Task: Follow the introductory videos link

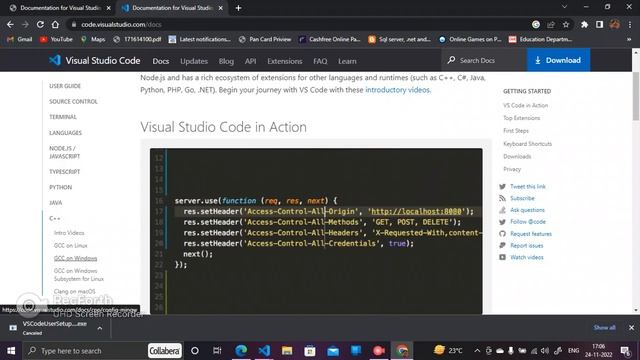Action: coord(397,90)
